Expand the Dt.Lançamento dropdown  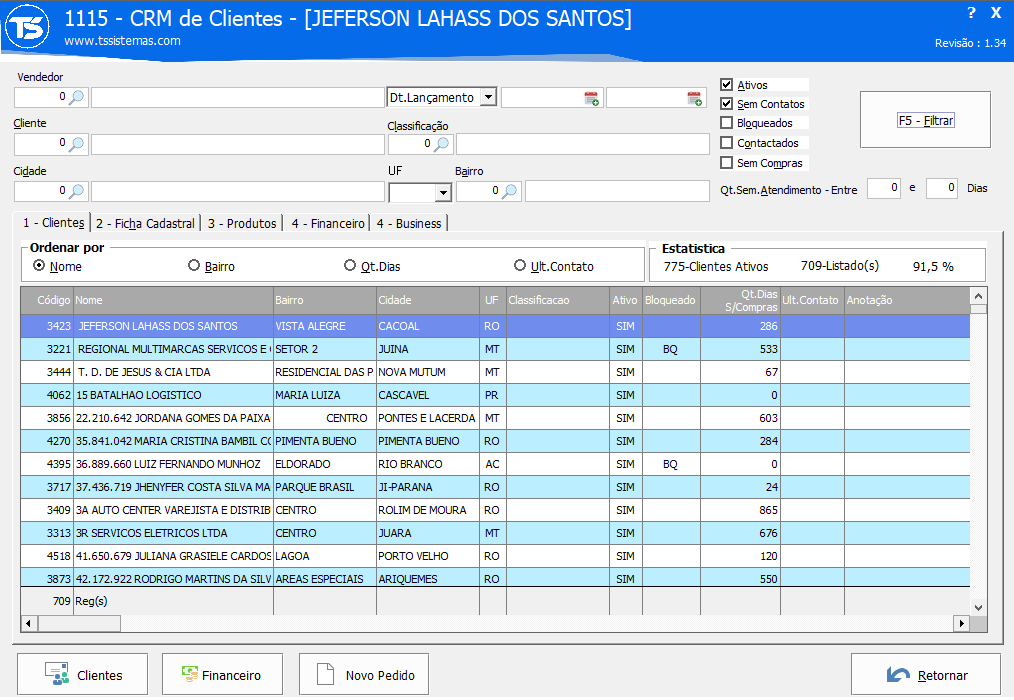click(487, 97)
